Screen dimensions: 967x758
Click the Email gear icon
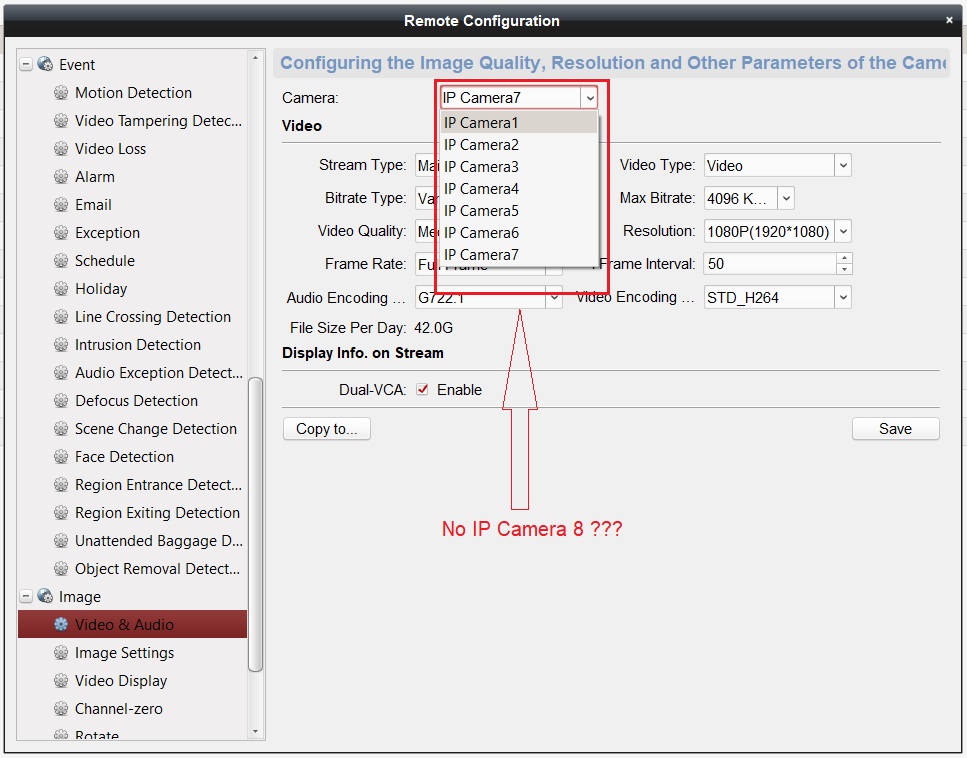[x=61, y=205]
